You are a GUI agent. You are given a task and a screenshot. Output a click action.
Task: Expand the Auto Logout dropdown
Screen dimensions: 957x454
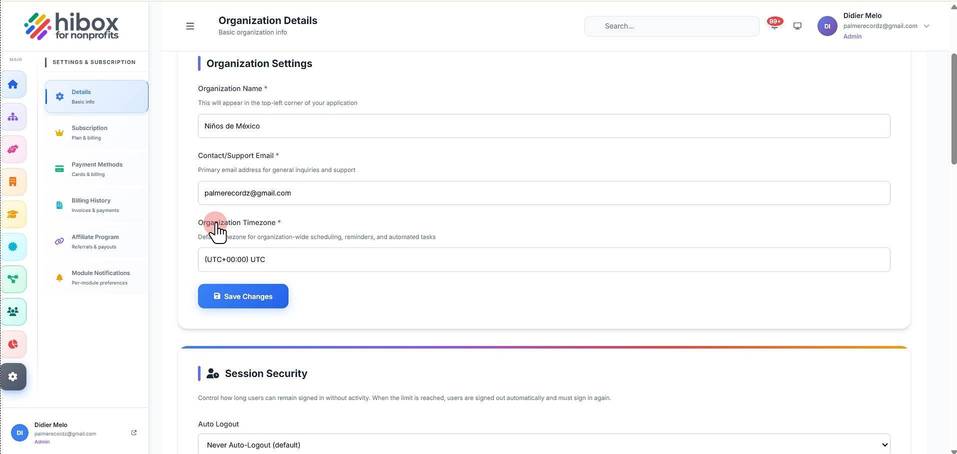pos(544,445)
